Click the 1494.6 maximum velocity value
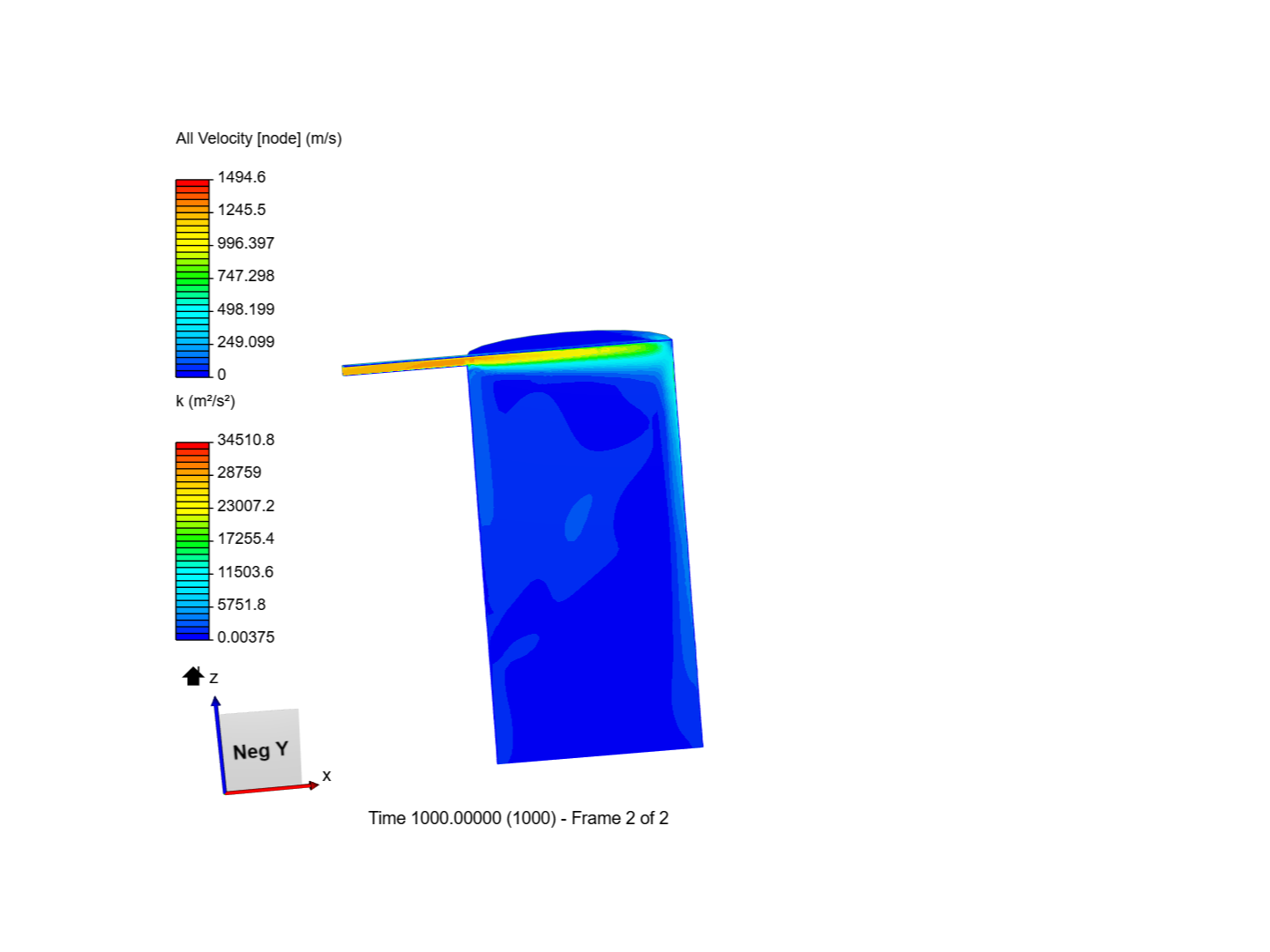 pyautogui.click(x=242, y=177)
